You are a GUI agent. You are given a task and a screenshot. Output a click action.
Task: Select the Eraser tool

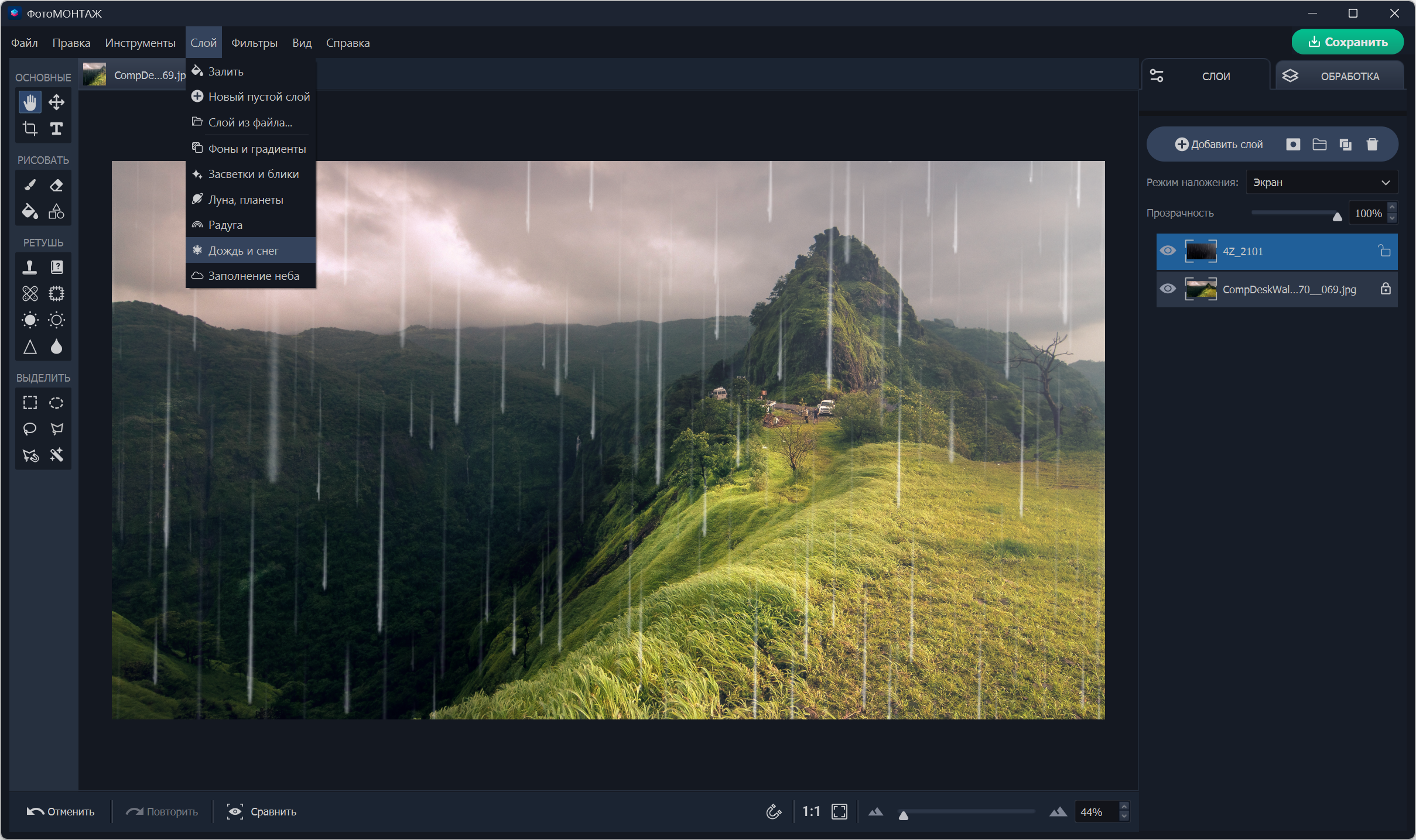[56, 186]
